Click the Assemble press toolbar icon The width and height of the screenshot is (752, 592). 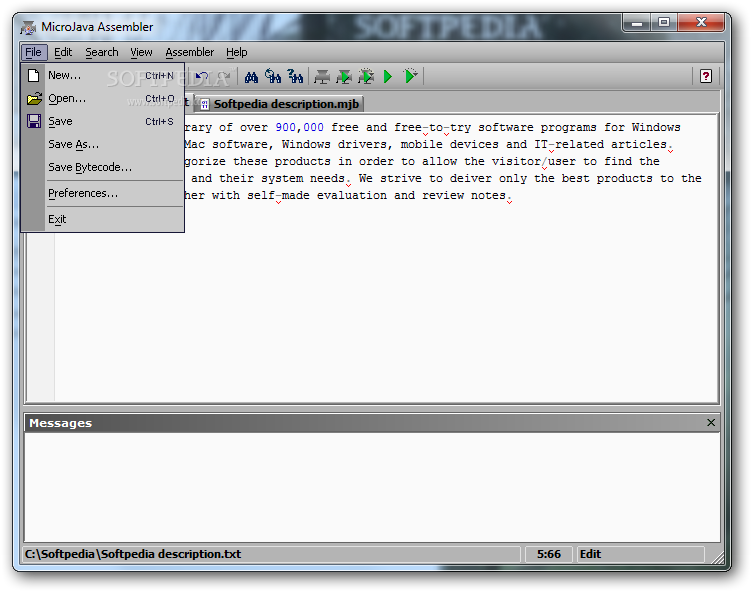(322, 76)
